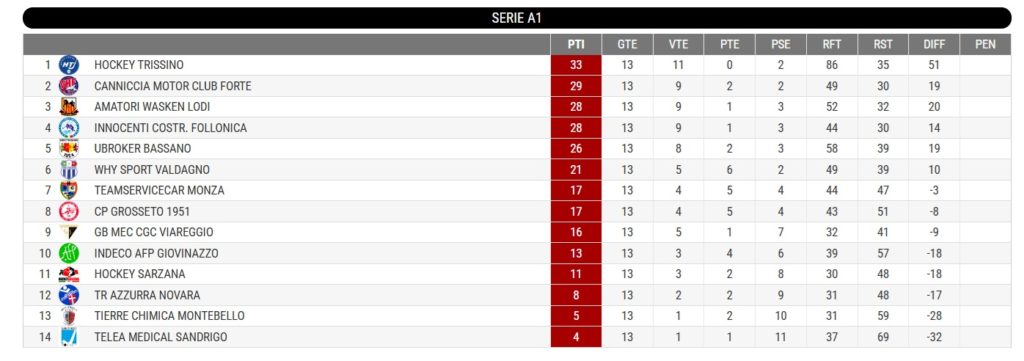Click the Amatori Wasken Lodi crest
This screenshot has height=361, width=1024.
pos(69,106)
